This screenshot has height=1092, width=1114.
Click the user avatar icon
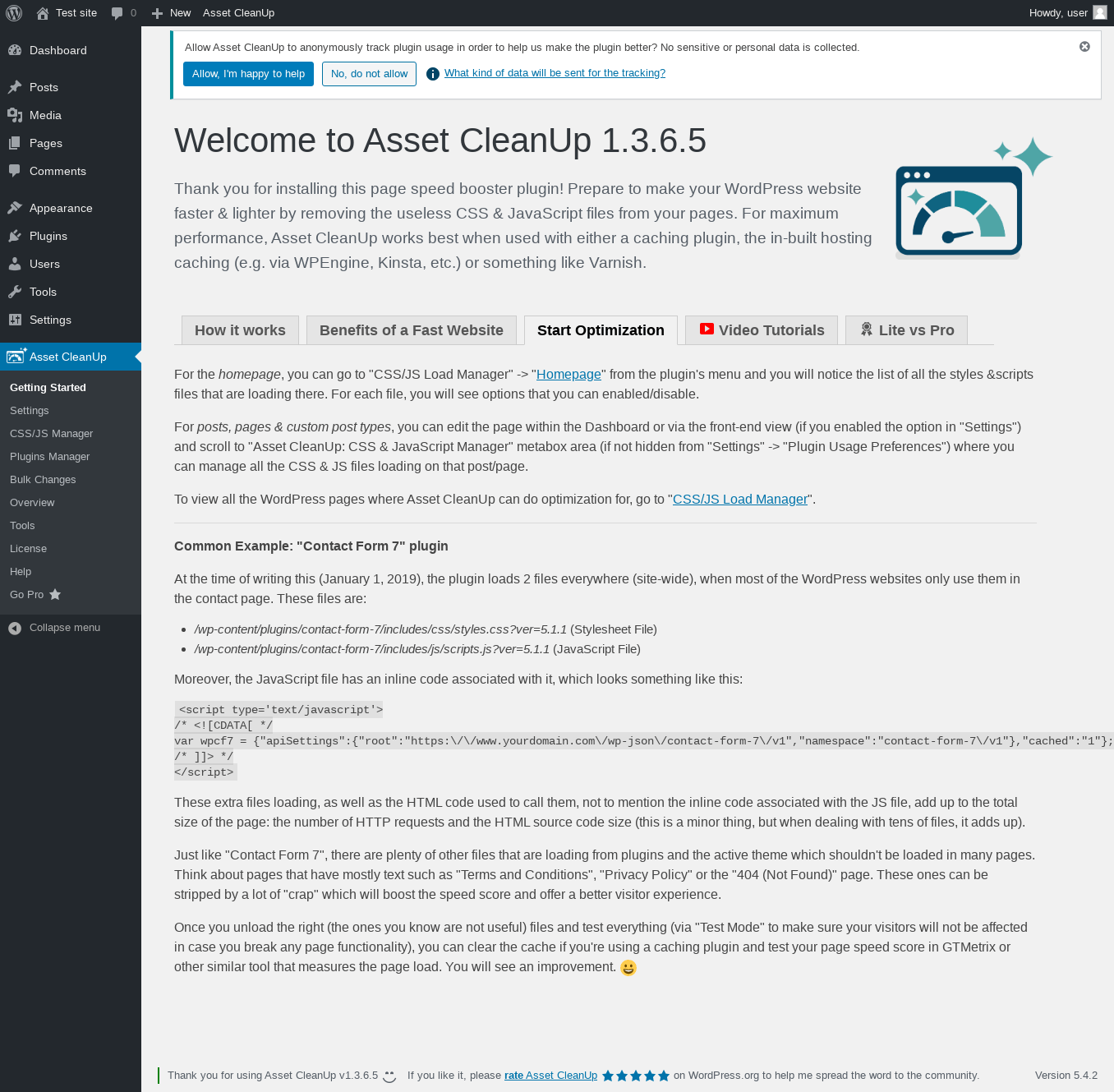click(x=1100, y=12)
